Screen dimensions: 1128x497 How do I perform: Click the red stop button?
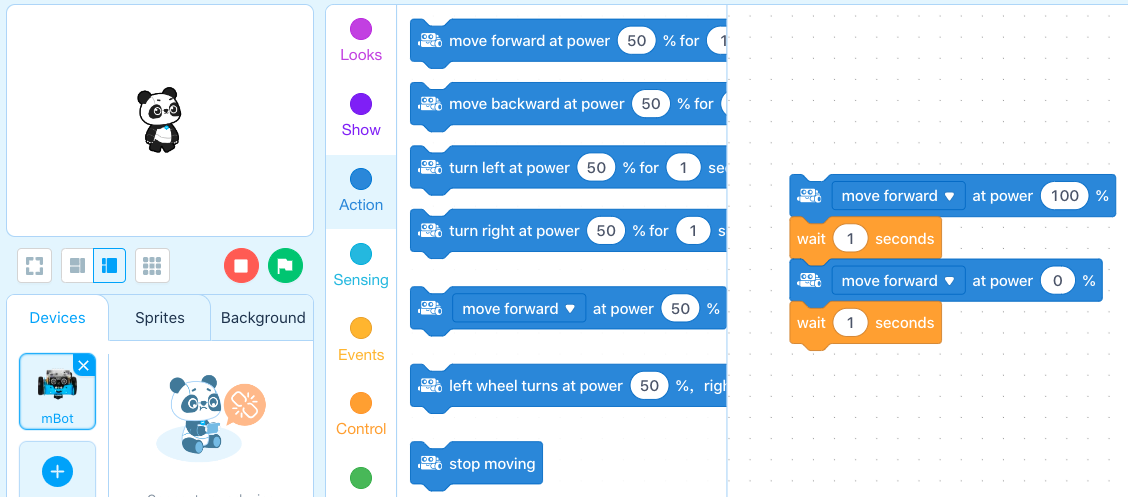point(241,266)
